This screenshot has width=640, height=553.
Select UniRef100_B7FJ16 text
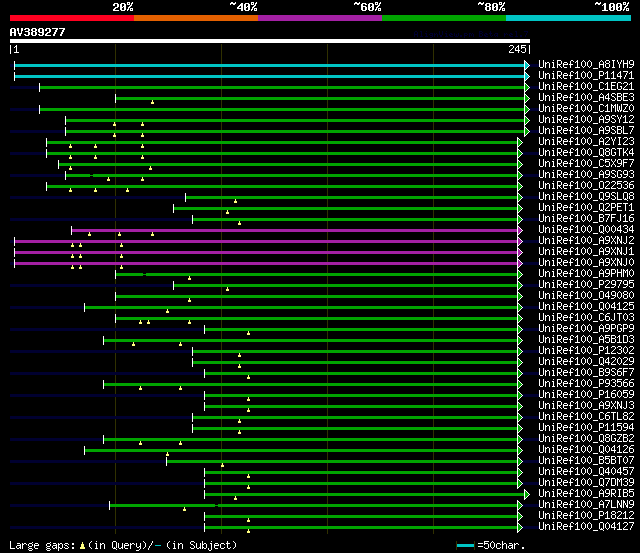(586, 219)
